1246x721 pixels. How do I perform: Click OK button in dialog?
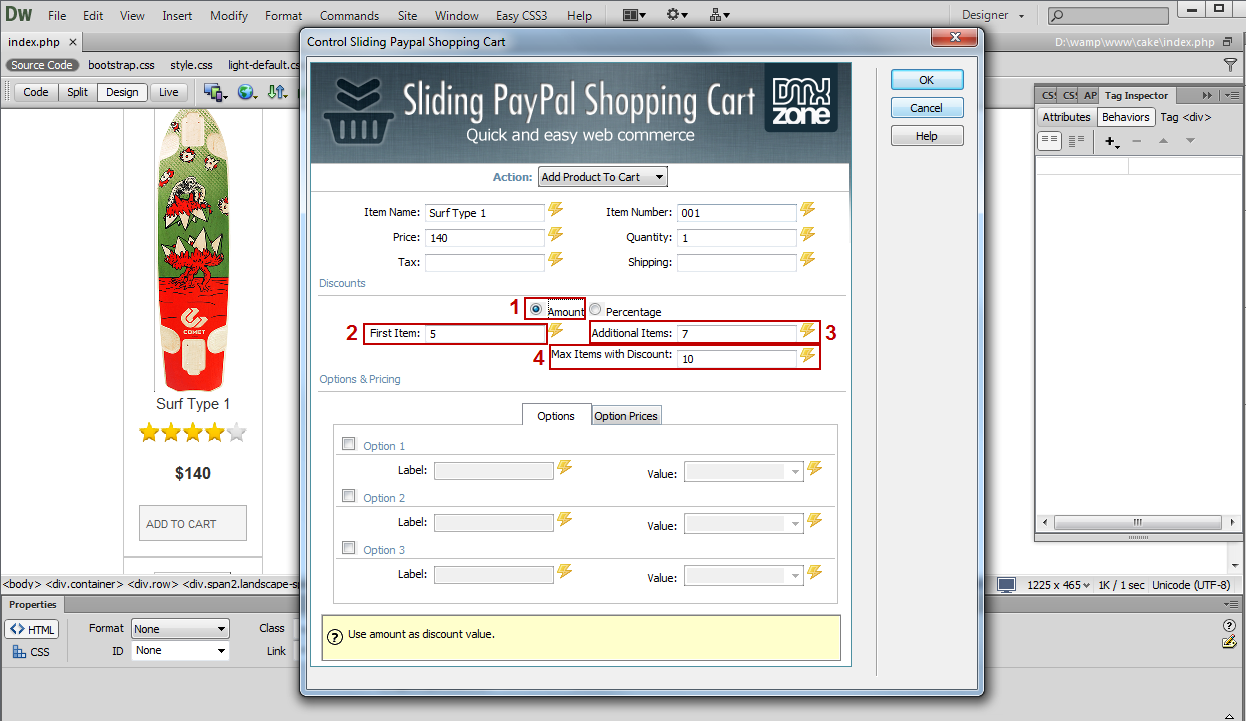point(927,80)
